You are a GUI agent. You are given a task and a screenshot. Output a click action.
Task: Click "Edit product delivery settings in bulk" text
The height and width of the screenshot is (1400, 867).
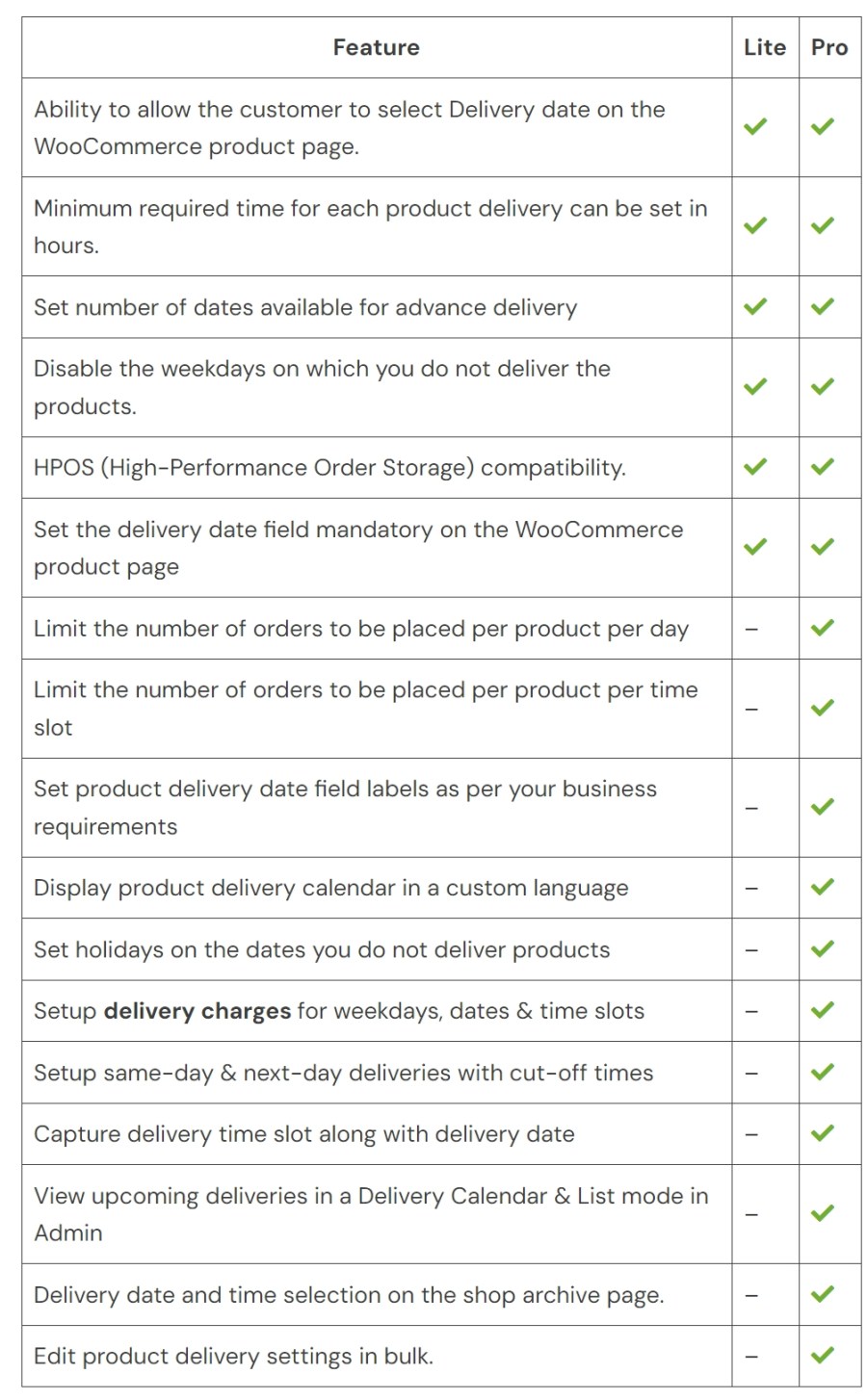pyautogui.click(x=233, y=1357)
